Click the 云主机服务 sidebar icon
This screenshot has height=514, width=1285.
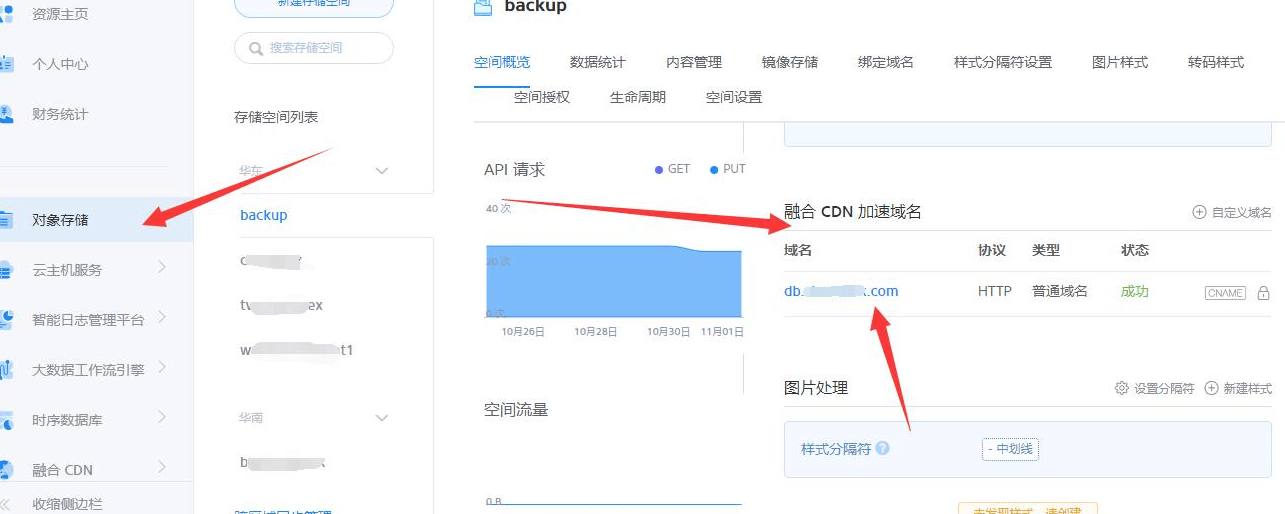[x=6, y=269]
